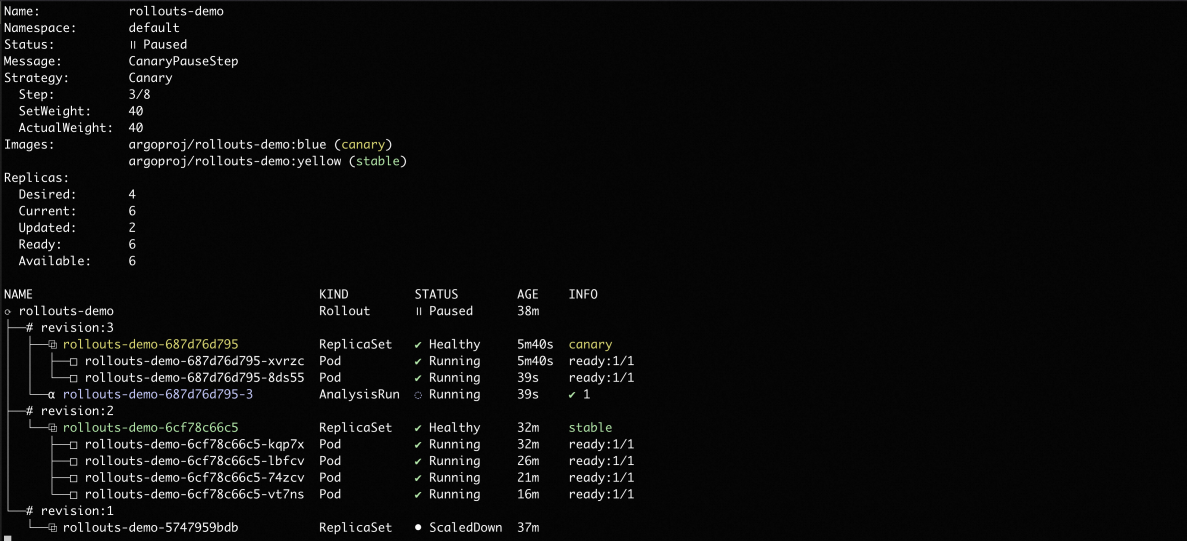Click the Running checkmark for pod vt7ns
1187x541 pixels.
click(418, 494)
